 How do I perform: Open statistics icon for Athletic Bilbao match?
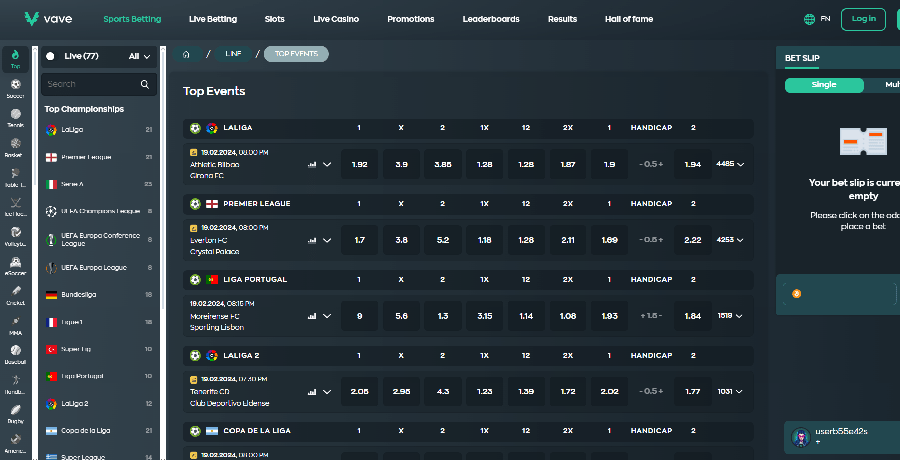pyautogui.click(x=311, y=164)
